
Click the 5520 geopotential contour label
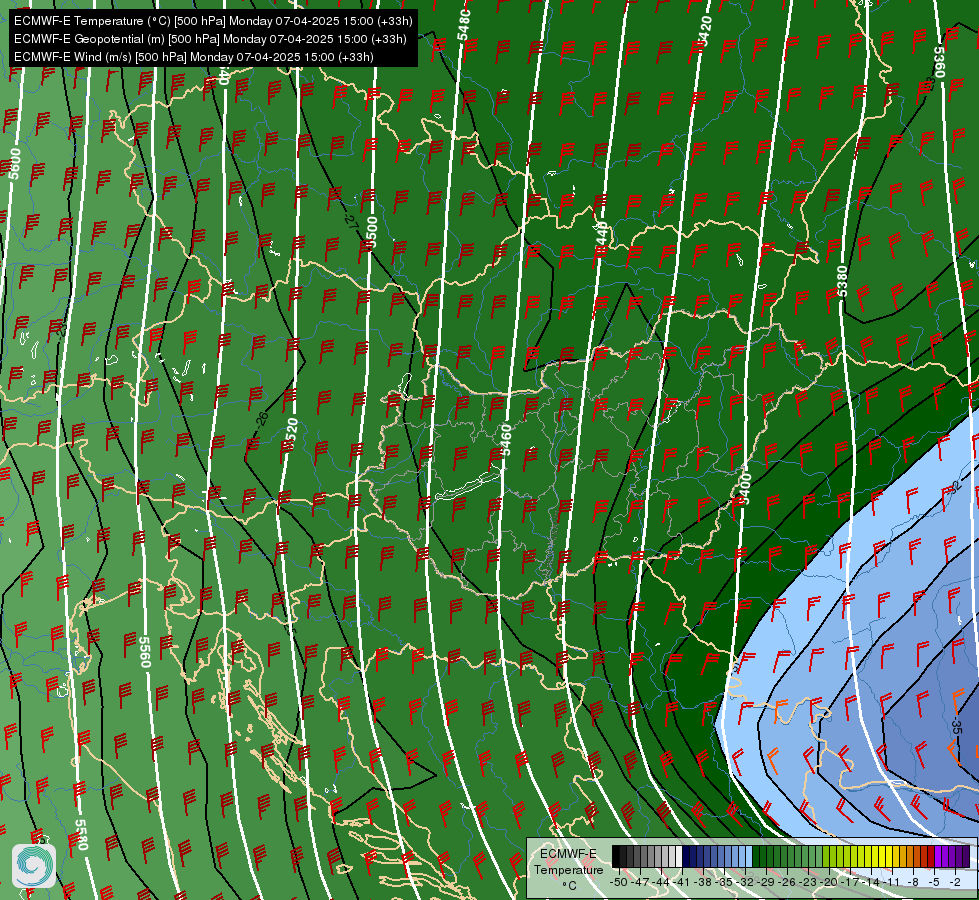(292, 434)
